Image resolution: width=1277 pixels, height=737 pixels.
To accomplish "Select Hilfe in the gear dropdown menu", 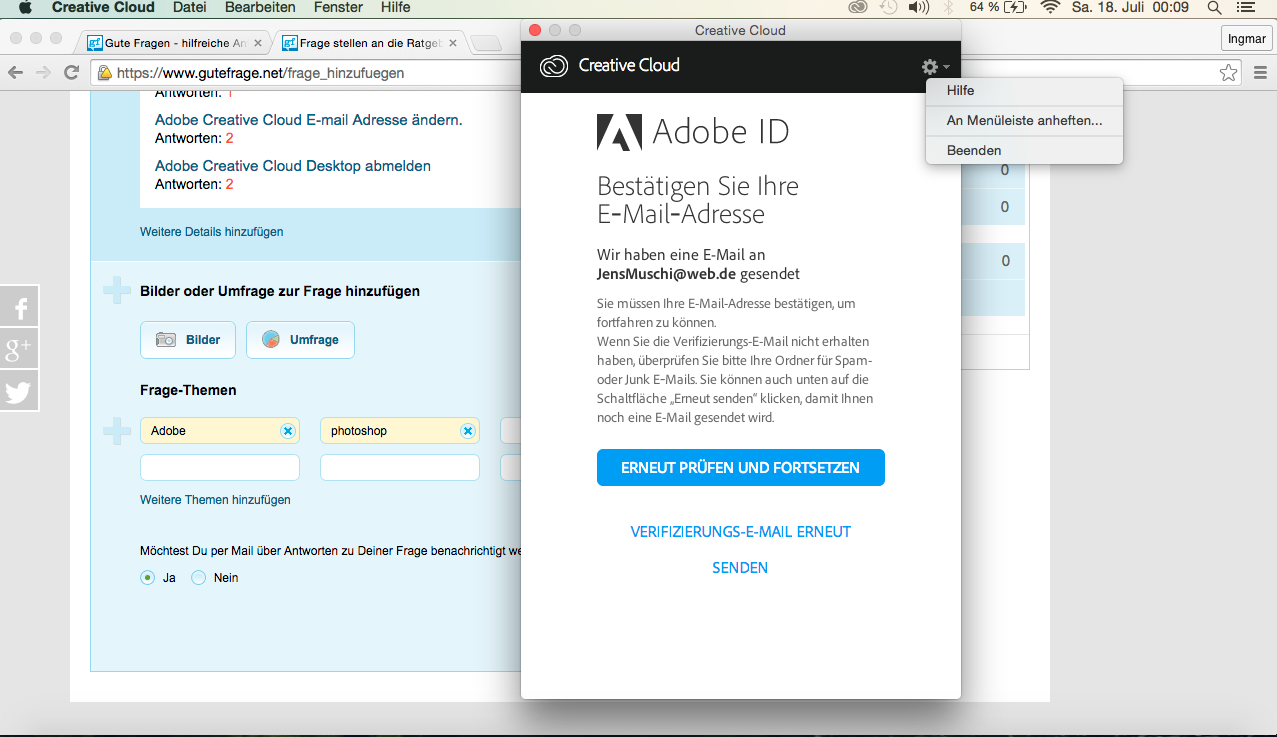I will (x=1024, y=91).
